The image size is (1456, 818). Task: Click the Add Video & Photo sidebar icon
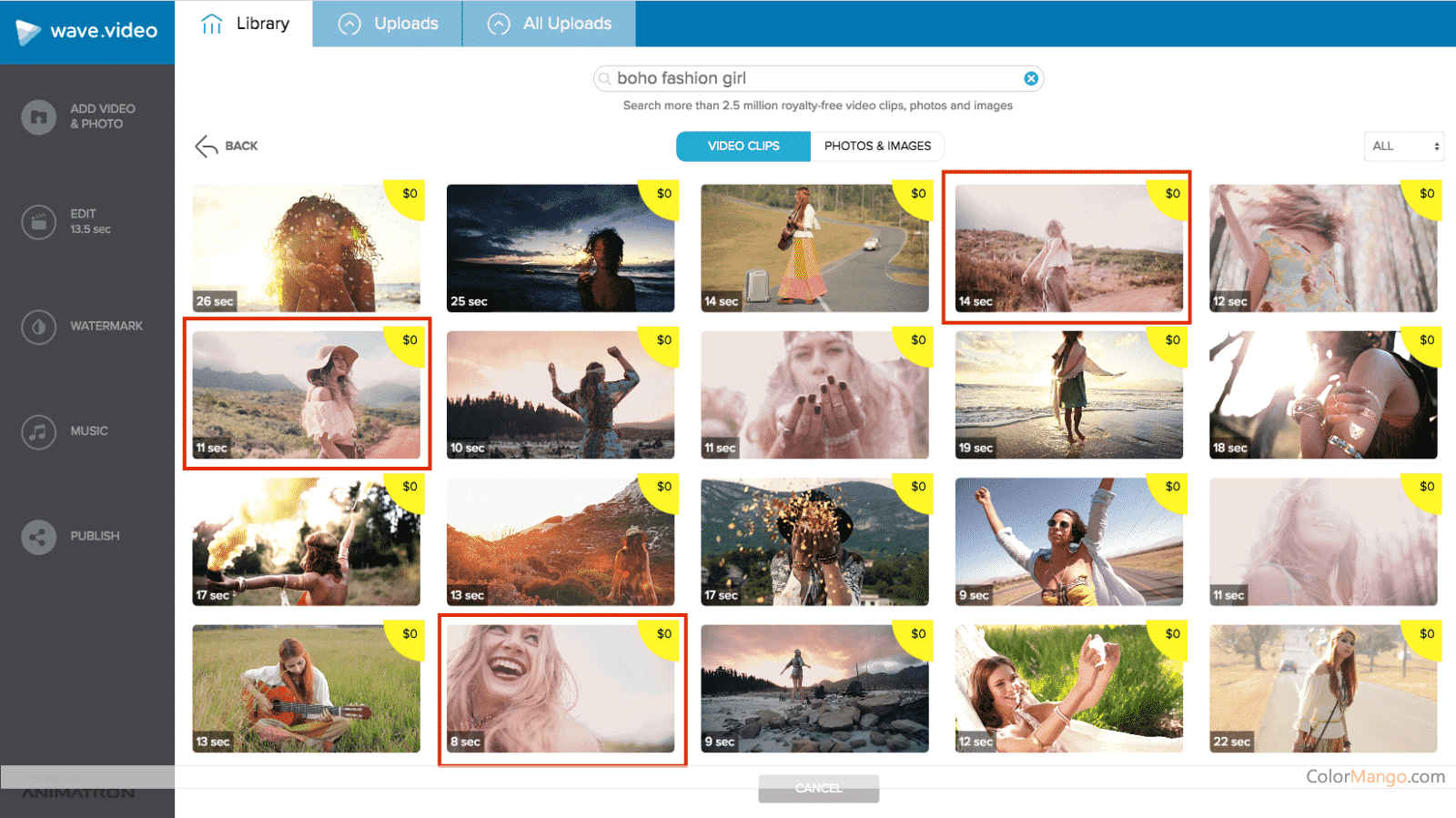point(38,116)
